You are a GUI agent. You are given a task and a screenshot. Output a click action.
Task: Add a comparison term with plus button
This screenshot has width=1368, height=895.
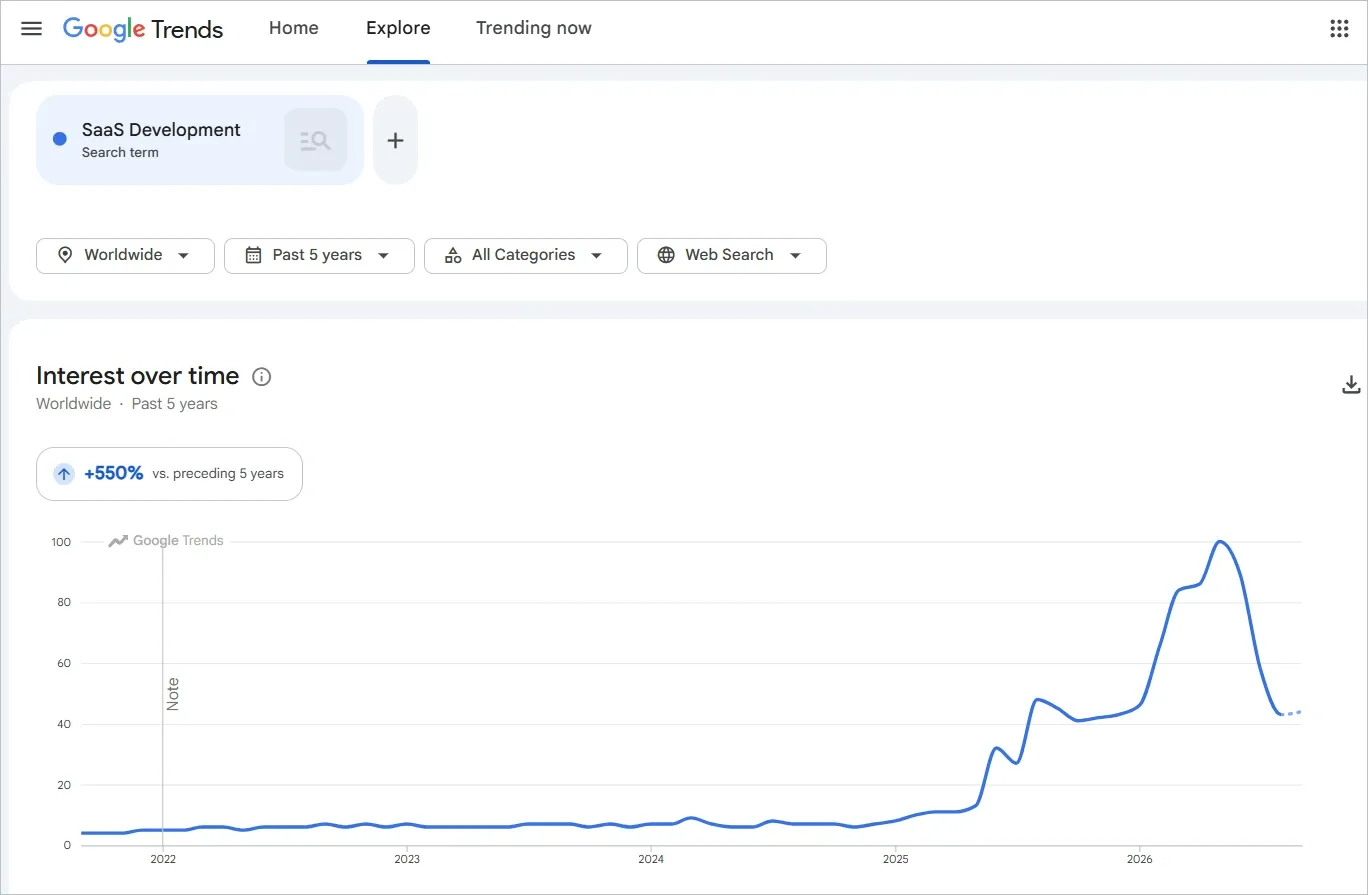click(395, 140)
